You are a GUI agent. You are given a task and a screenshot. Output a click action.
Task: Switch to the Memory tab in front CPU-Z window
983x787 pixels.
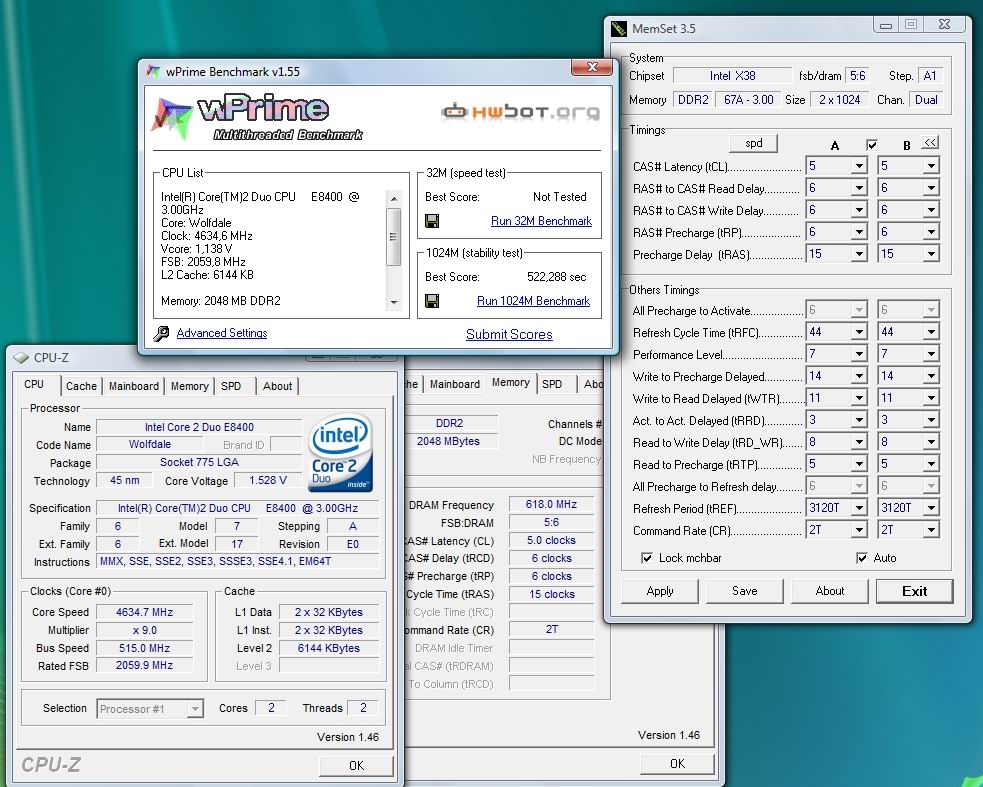coord(189,386)
